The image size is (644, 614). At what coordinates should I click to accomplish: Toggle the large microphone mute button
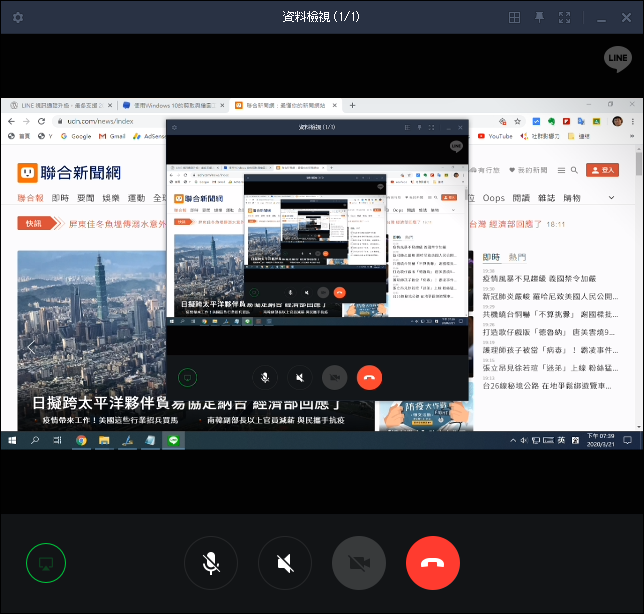click(x=211, y=563)
